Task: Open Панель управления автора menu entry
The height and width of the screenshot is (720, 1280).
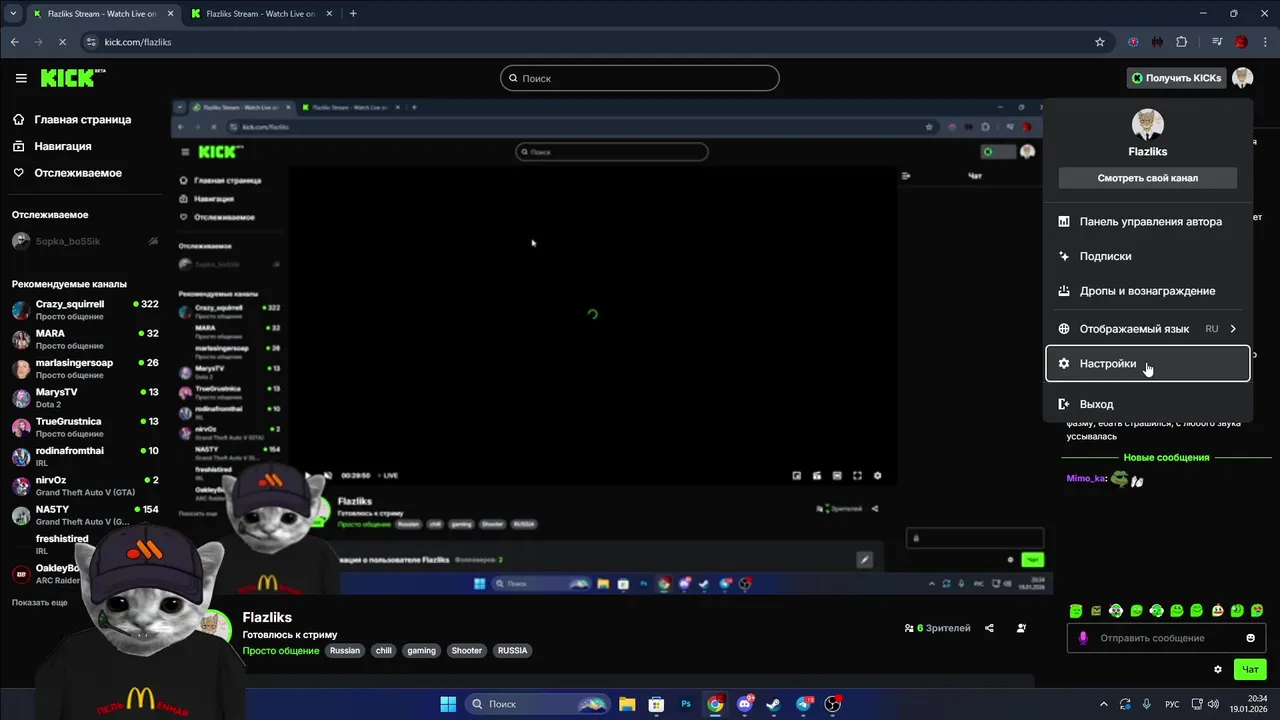Action: (x=1148, y=221)
